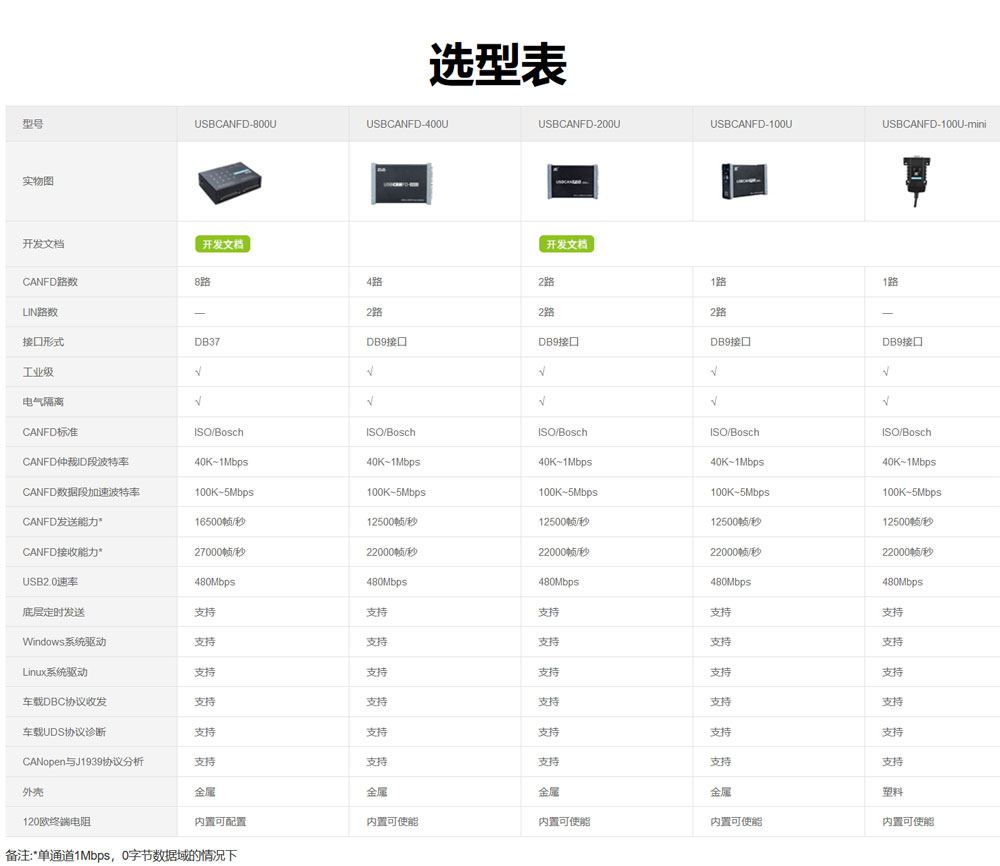The width and height of the screenshot is (1000, 866).
Task: Click the CANFD路数 row label
Action: click(x=50, y=282)
